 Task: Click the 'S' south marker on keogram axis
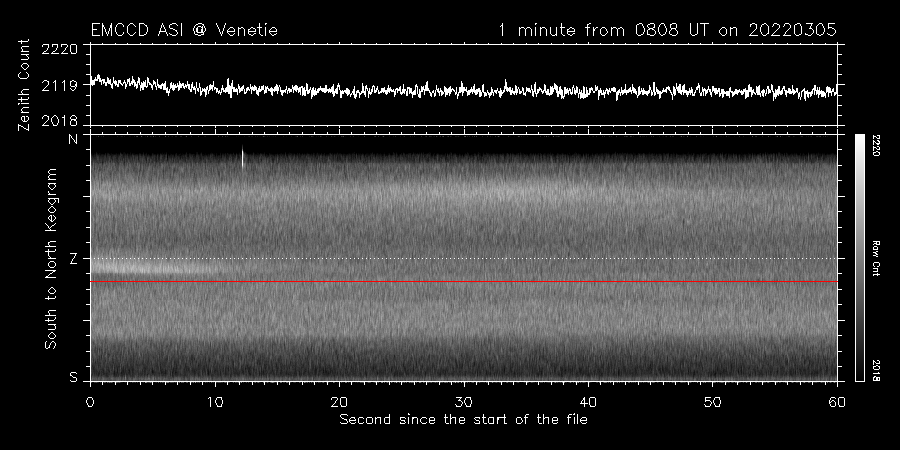(73, 377)
